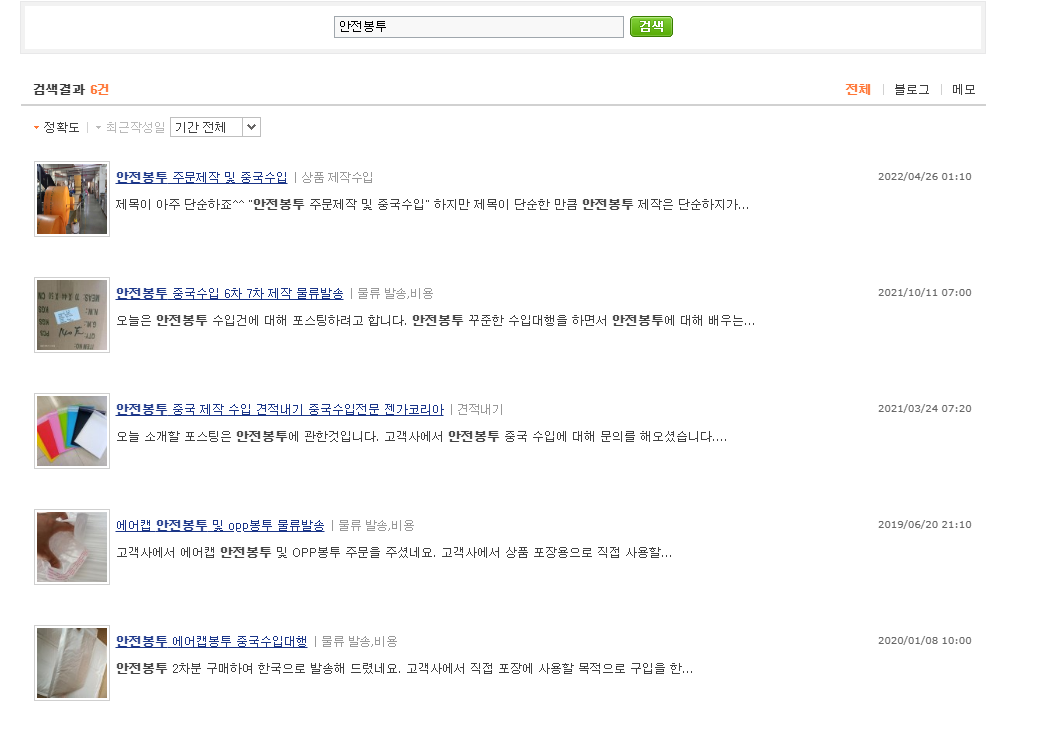The image size is (1037, 731).
Task: Click the 상품 제작수입 category link
Action: (337, 178)
